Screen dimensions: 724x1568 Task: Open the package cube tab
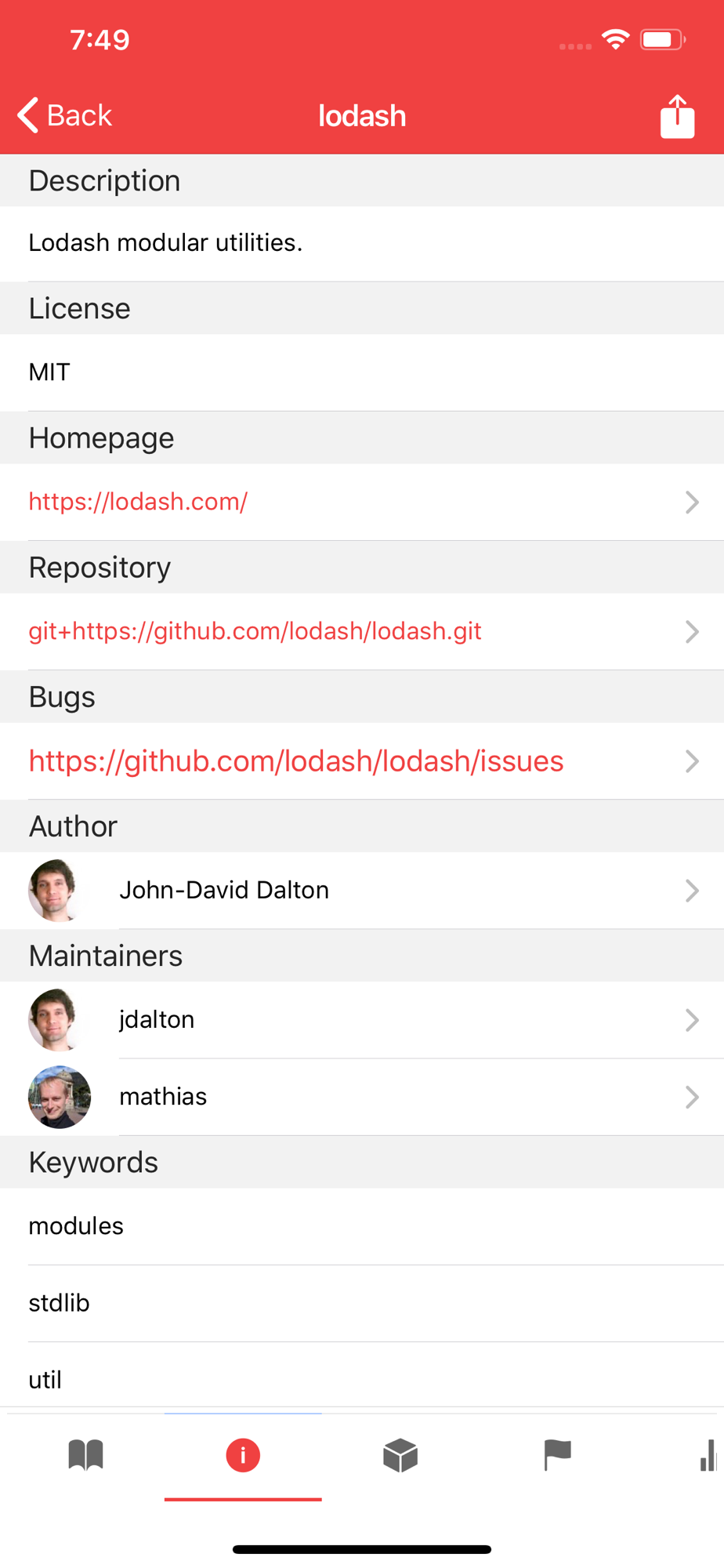(400, 1455)
